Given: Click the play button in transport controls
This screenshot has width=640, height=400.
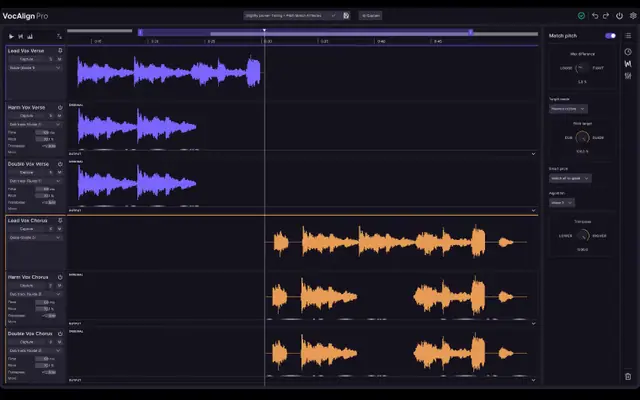Looking at the screenshot, I should [11, 36].
